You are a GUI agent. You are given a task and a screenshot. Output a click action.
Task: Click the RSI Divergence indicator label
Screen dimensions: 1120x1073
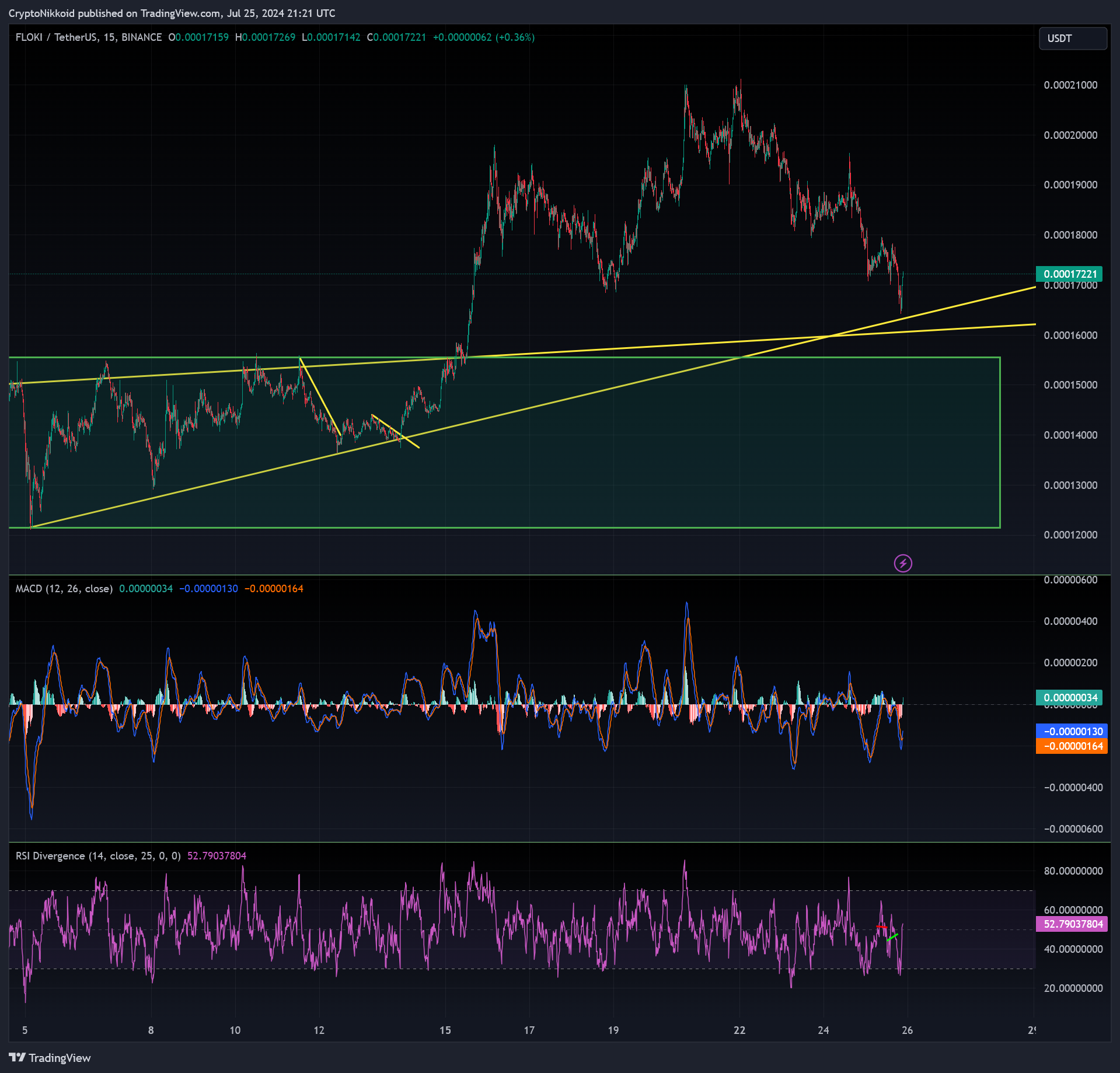[x=98, y=856]
